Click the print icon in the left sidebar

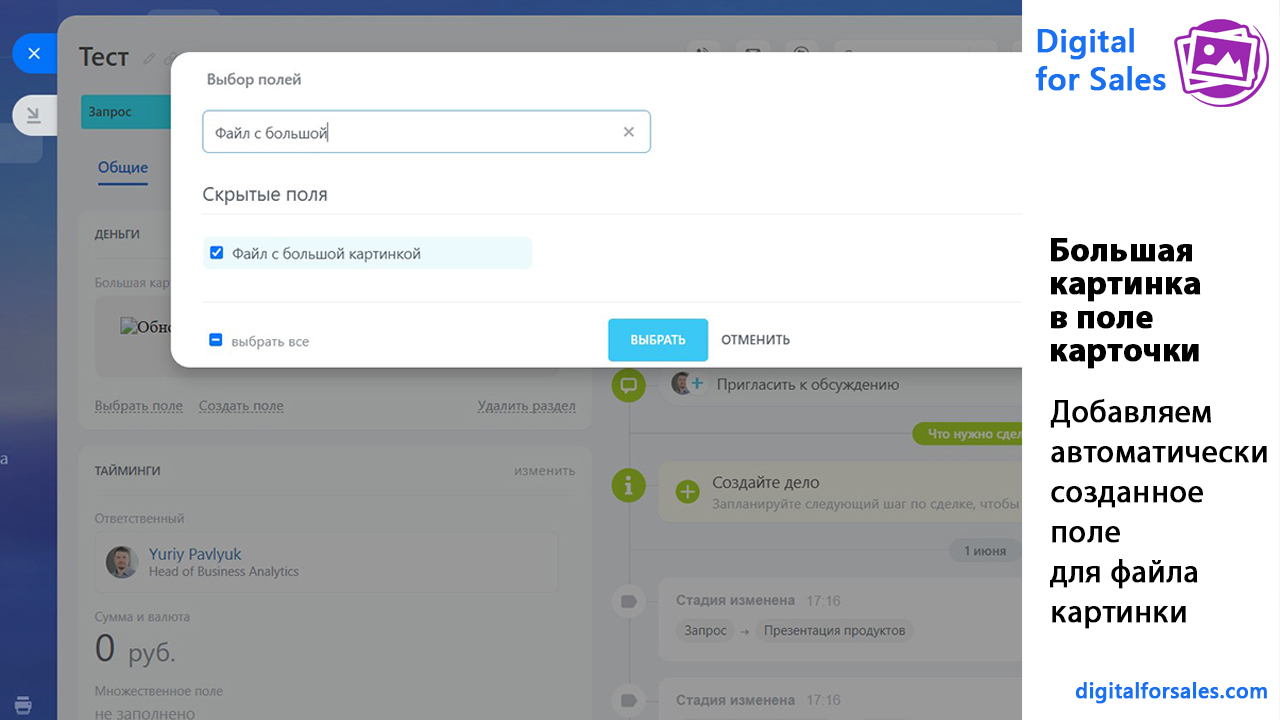click(x=23, y=705)
